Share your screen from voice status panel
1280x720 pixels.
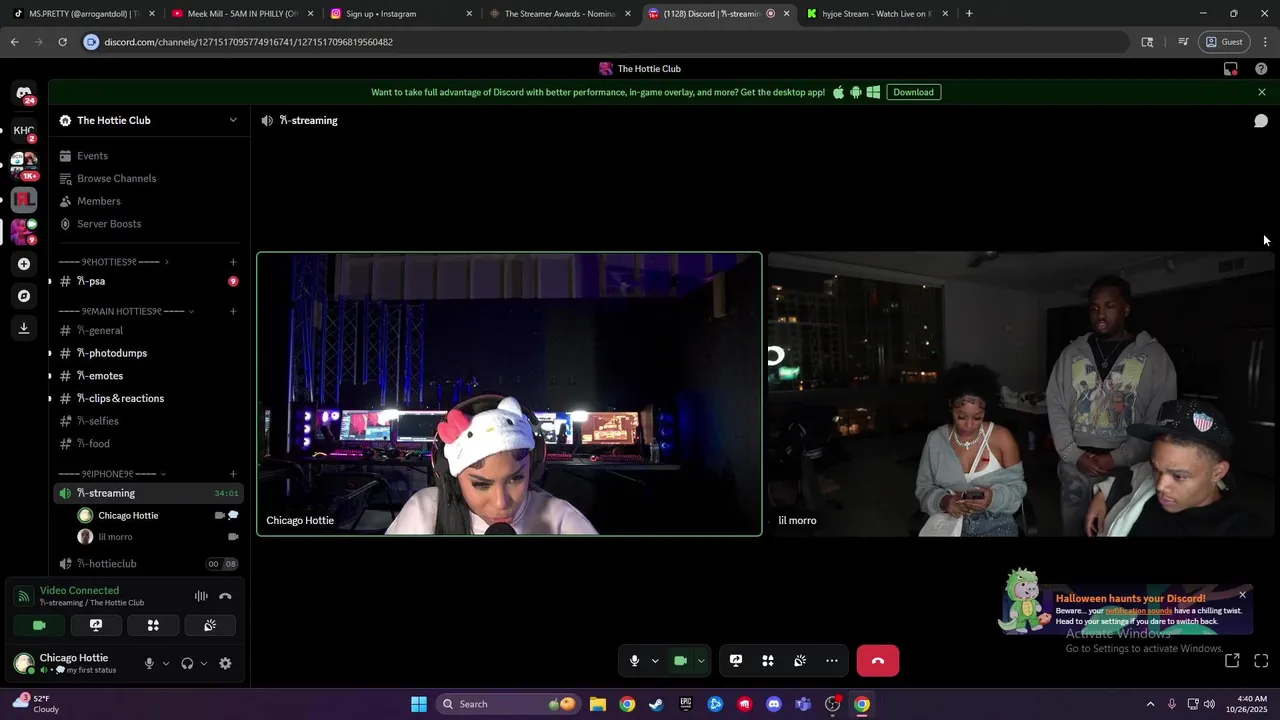[96, 625]
